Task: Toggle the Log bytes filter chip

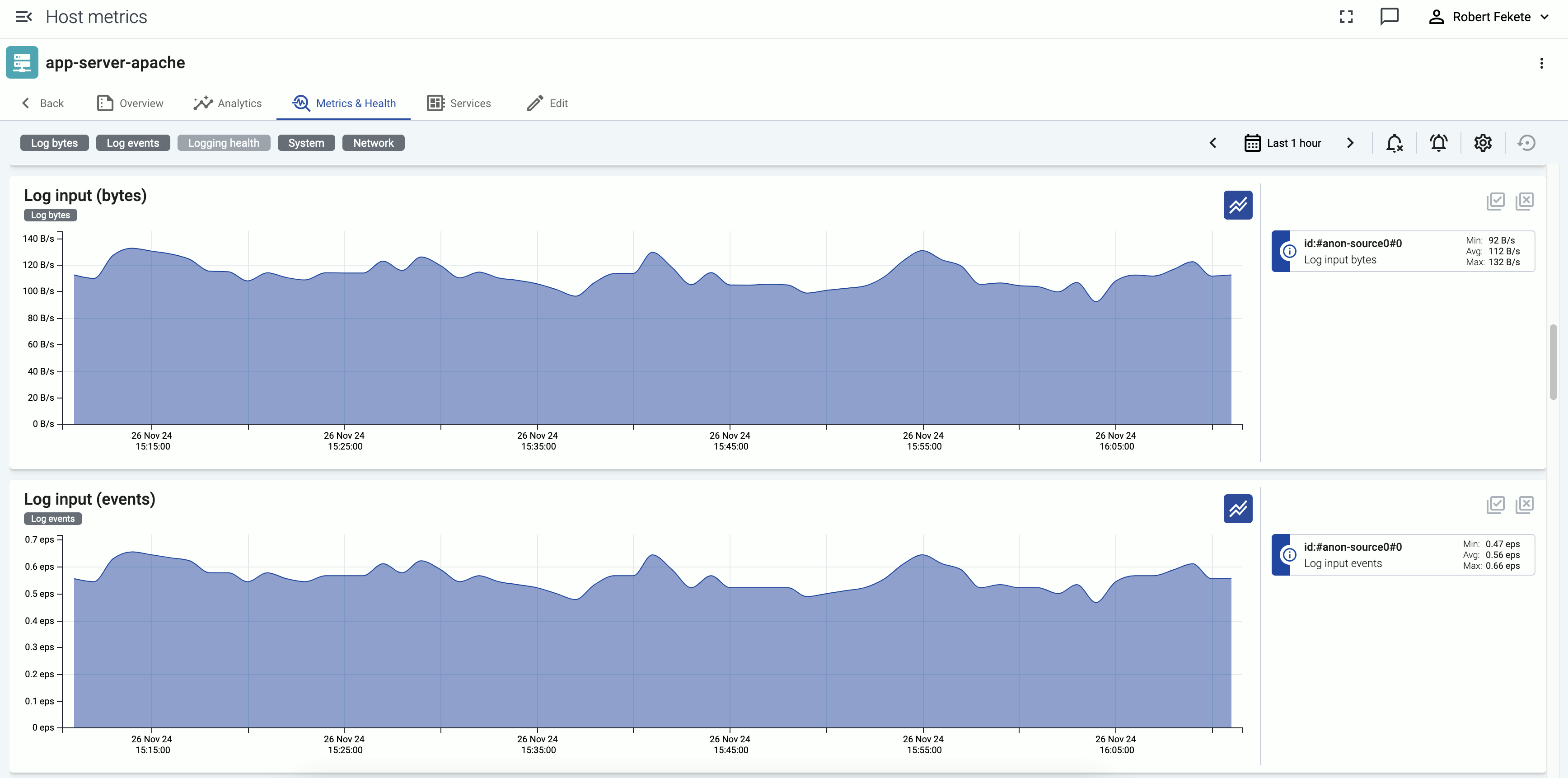Action: (54, 143)
